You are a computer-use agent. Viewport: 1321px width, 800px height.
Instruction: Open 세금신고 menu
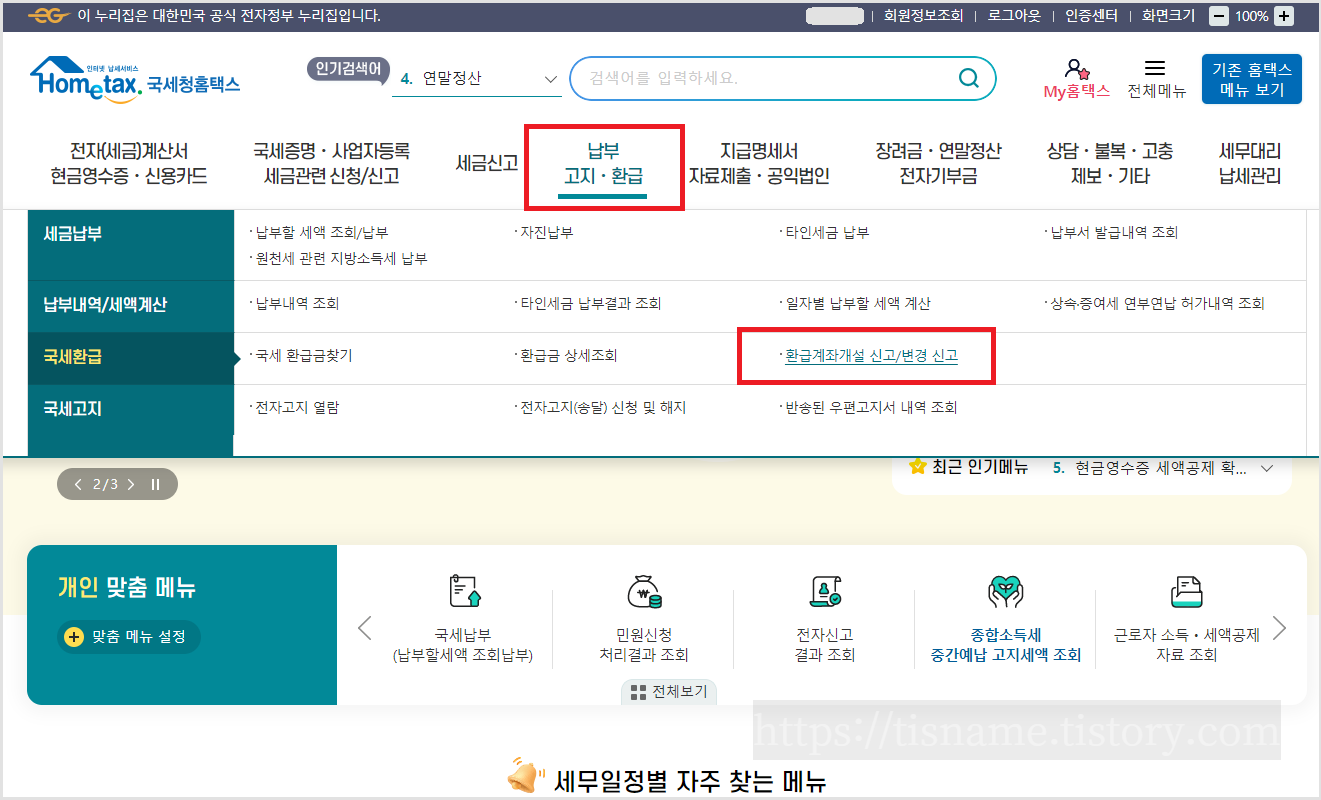[487, 163]
